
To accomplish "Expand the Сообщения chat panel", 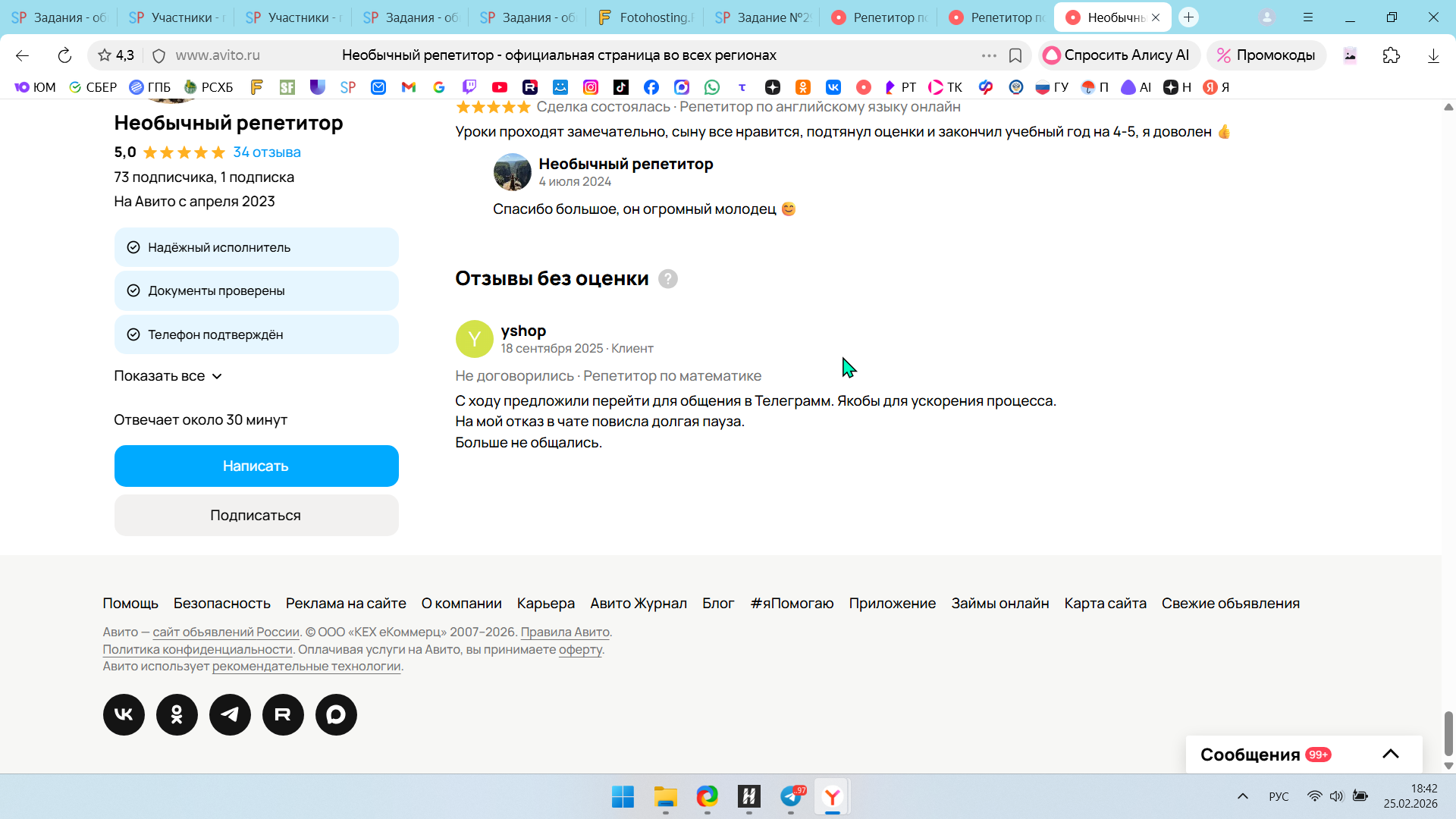I will 1390,754.
